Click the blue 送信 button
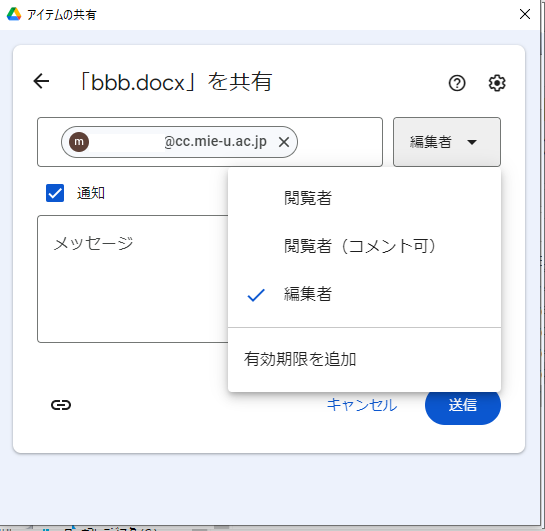The width and height of the screenshot is (545, 531). [463, 406]
